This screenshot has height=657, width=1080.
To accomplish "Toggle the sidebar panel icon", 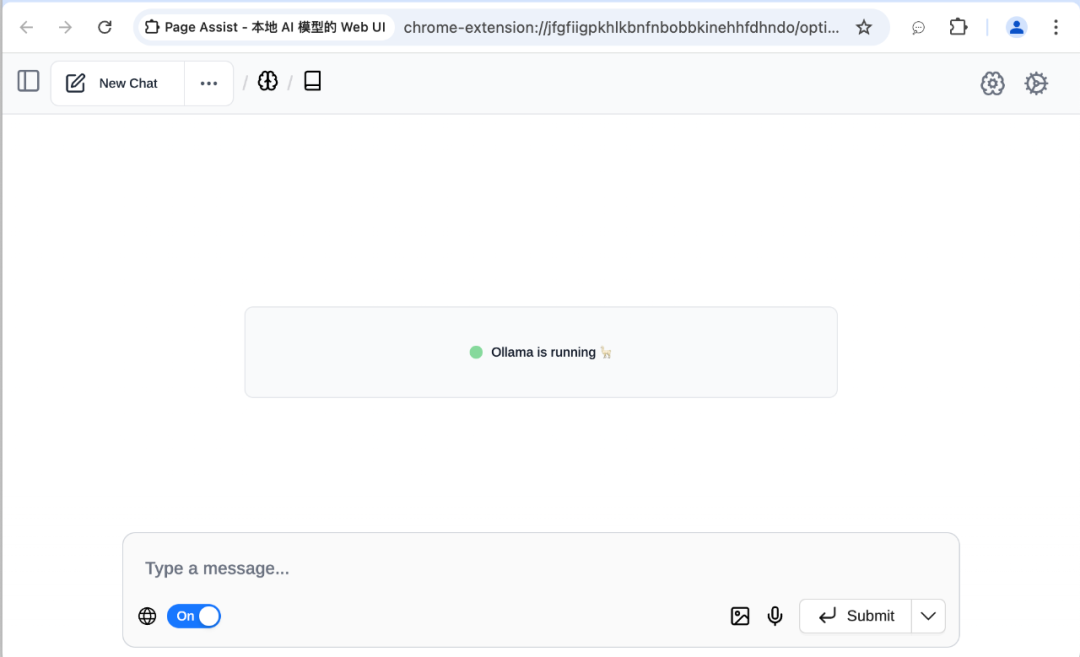I will point(28,81).
